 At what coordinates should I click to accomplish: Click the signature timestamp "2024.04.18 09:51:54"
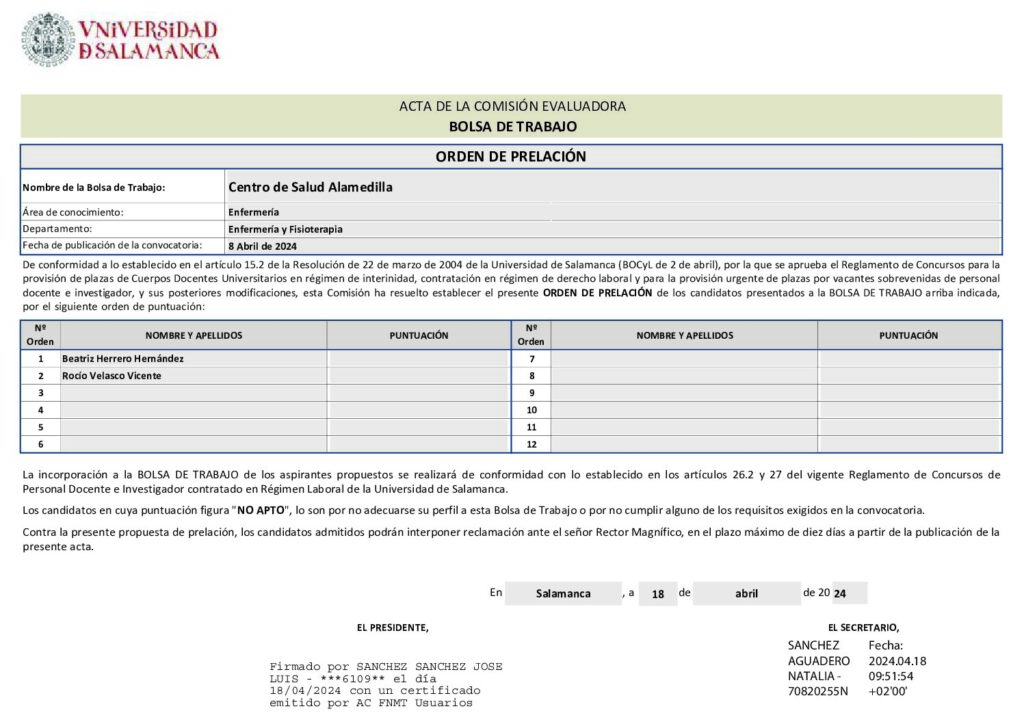[x=897, y=669]
